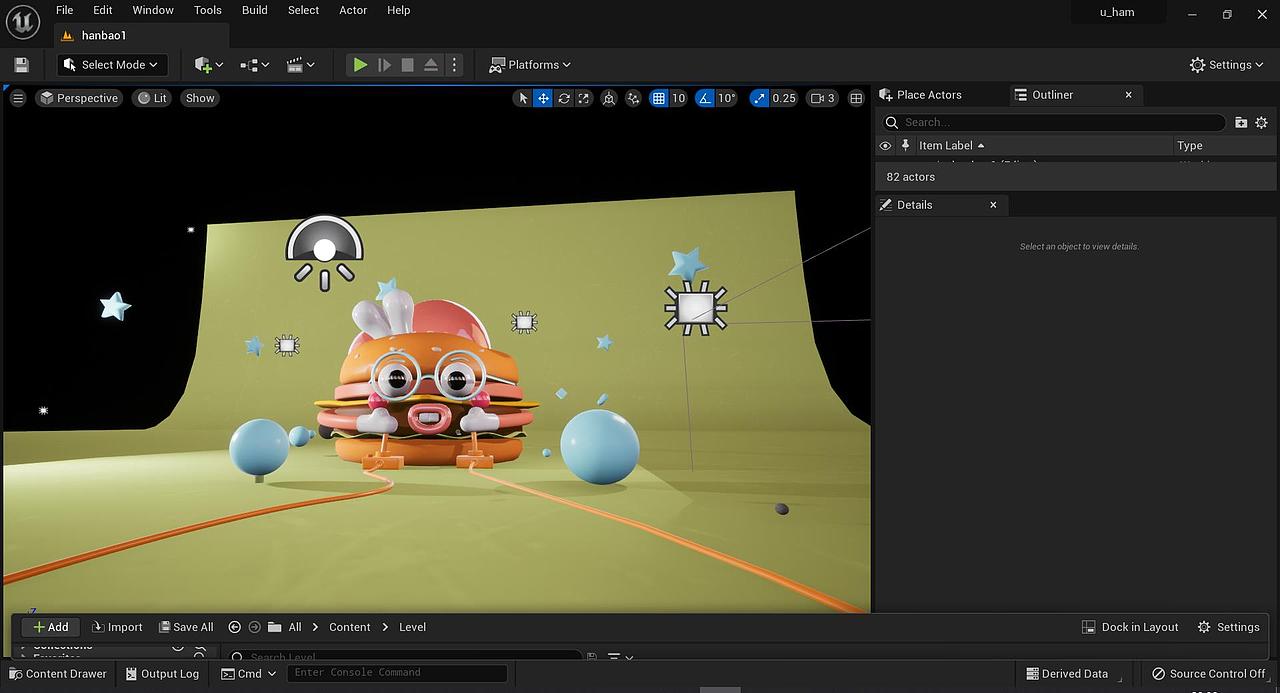The image size is (1280, 693).
Task: Click the Outliner search field
Action: coord(1050,122)
